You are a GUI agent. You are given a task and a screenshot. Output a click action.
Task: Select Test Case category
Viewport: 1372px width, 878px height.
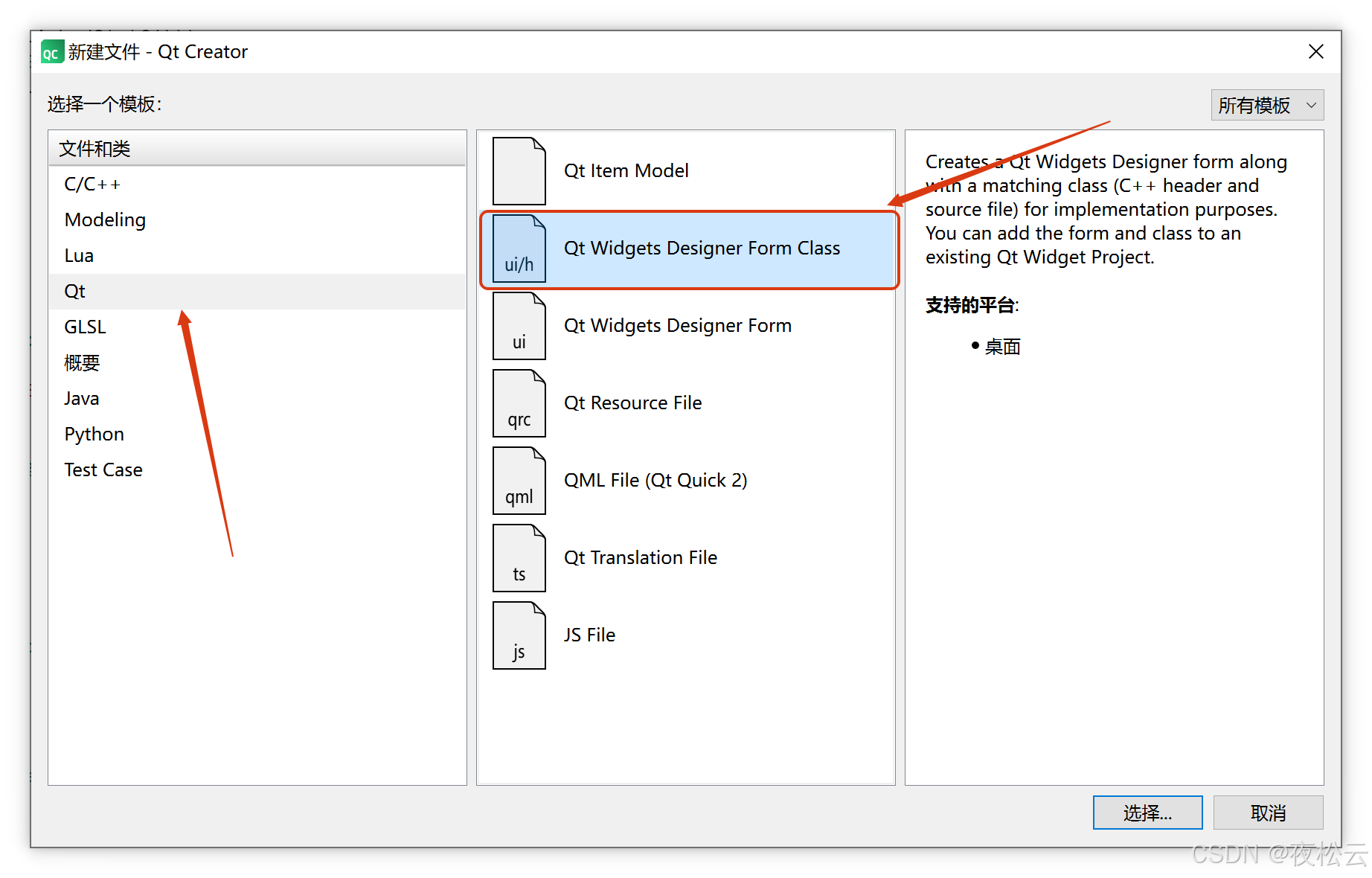[x=257, y=470]
